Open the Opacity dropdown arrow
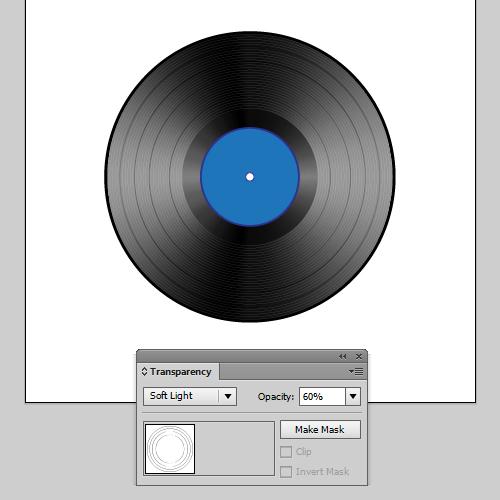Viewport: 500px width, 500px height. (353, 396)
